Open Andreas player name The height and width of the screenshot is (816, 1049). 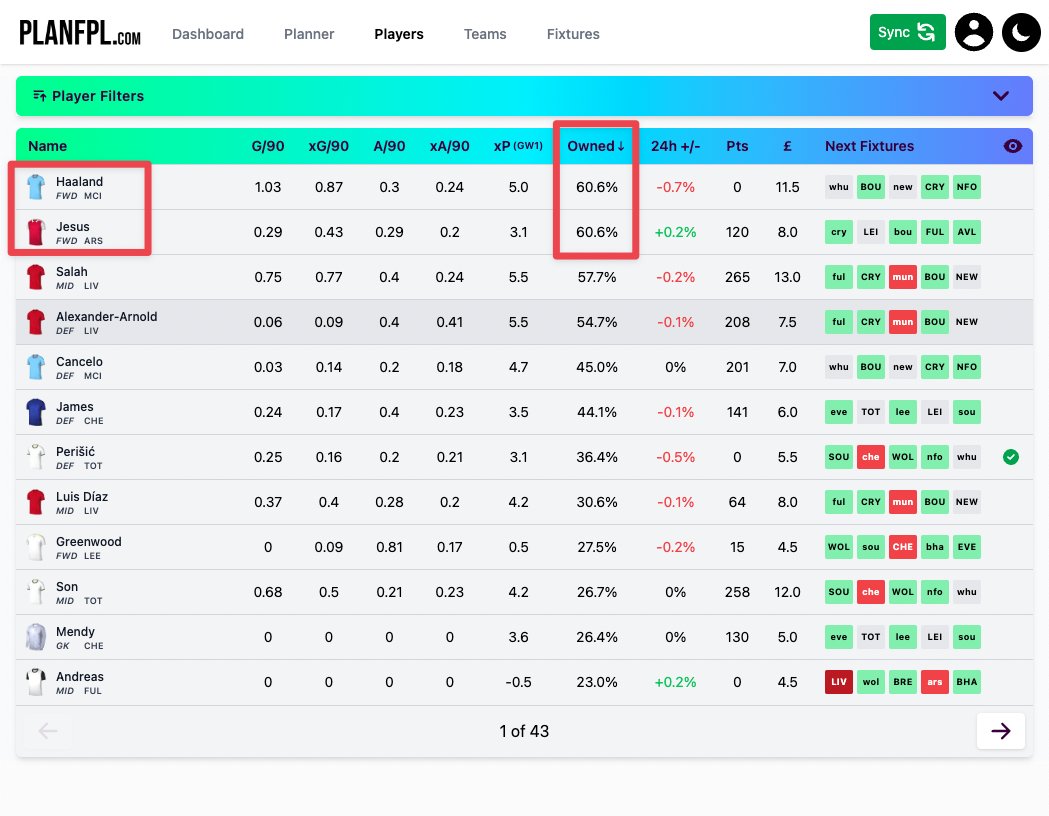point(80,676)
